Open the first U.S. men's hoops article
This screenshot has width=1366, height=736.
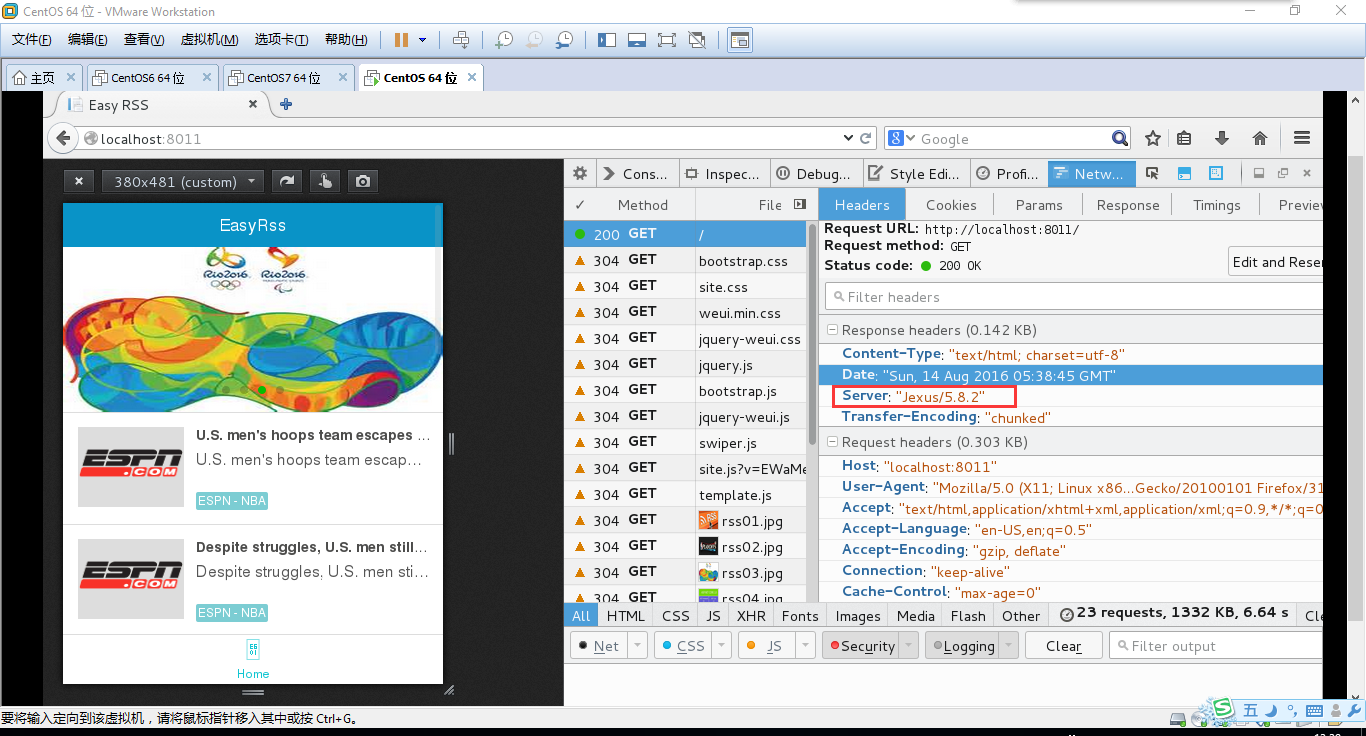[253, 468]
